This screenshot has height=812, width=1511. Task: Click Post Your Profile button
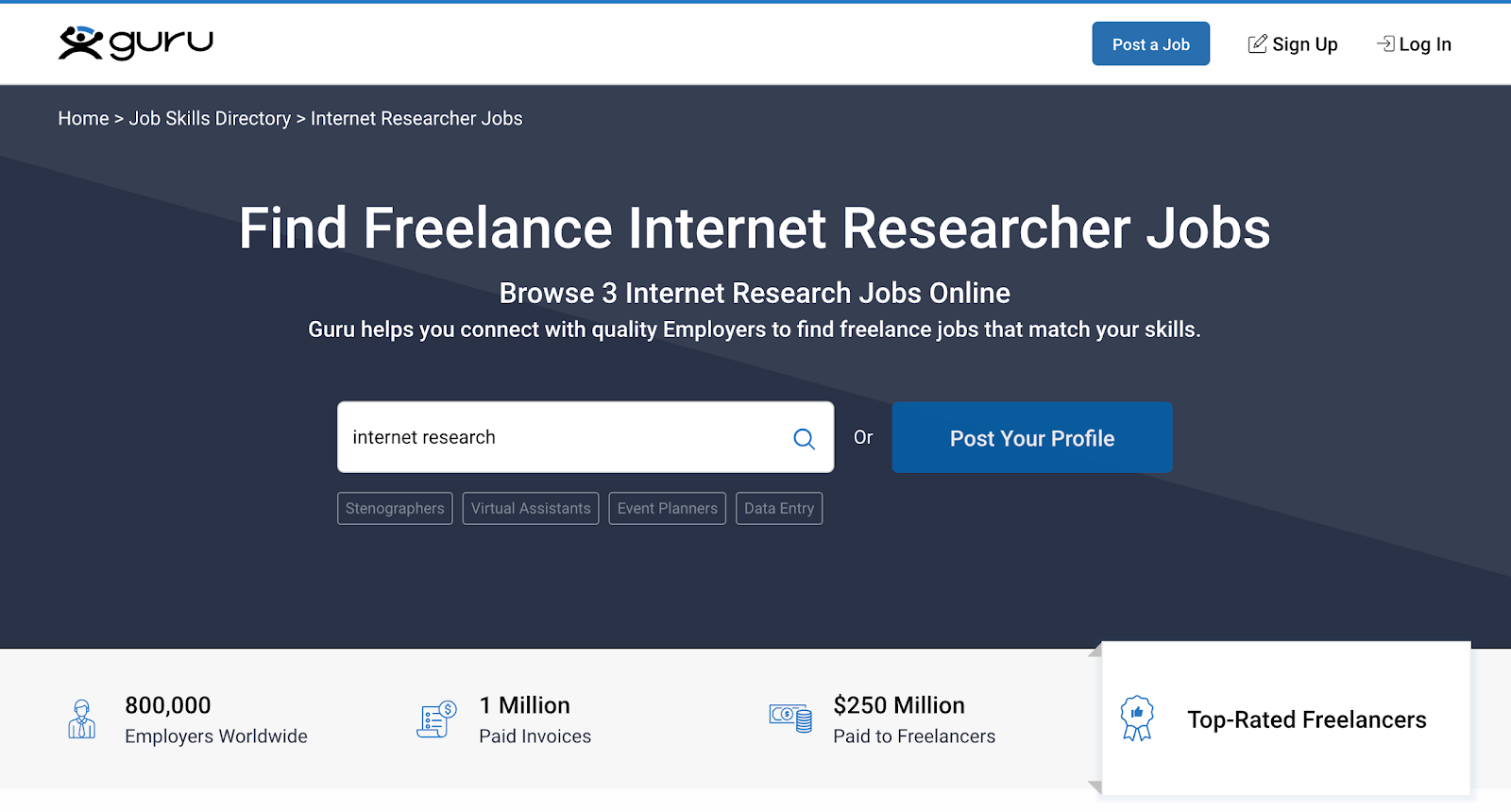click(x=1032, y=438)
